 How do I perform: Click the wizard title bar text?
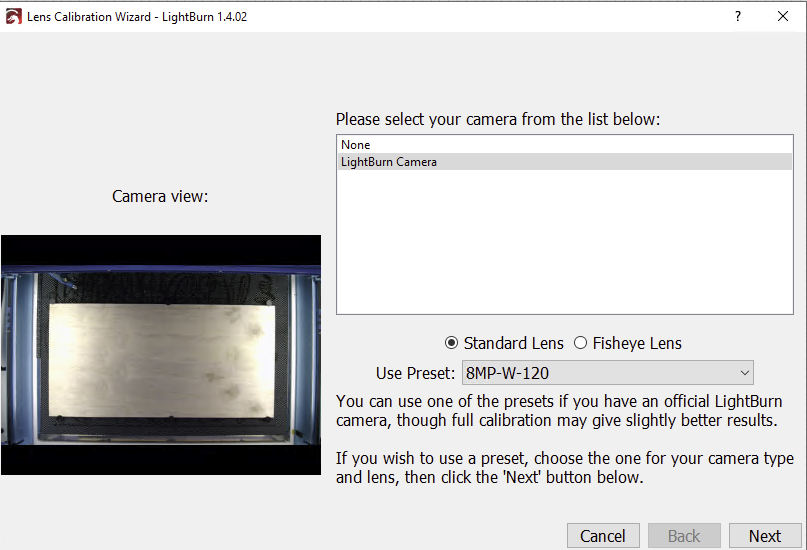[x=137, y=16]
